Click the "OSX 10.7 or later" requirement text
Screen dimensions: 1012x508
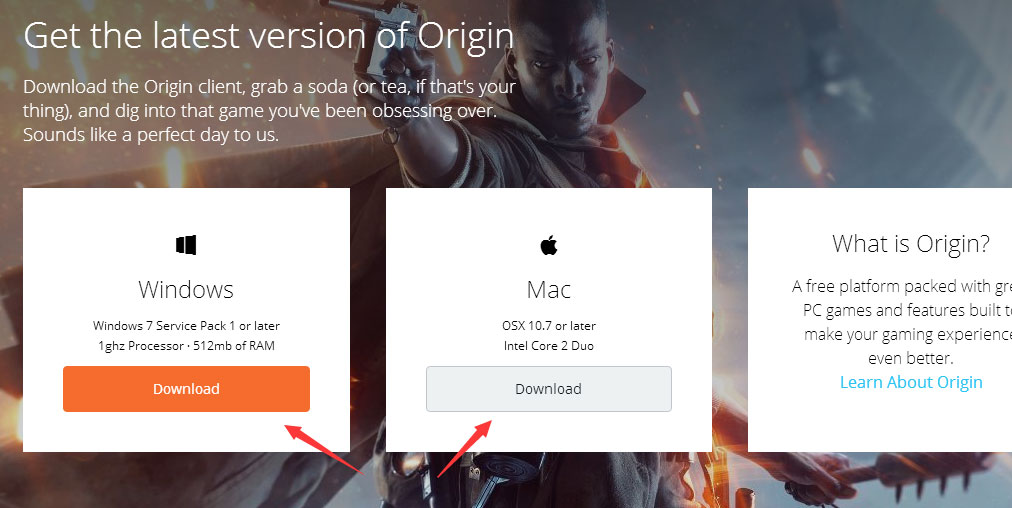click(549, 325)
